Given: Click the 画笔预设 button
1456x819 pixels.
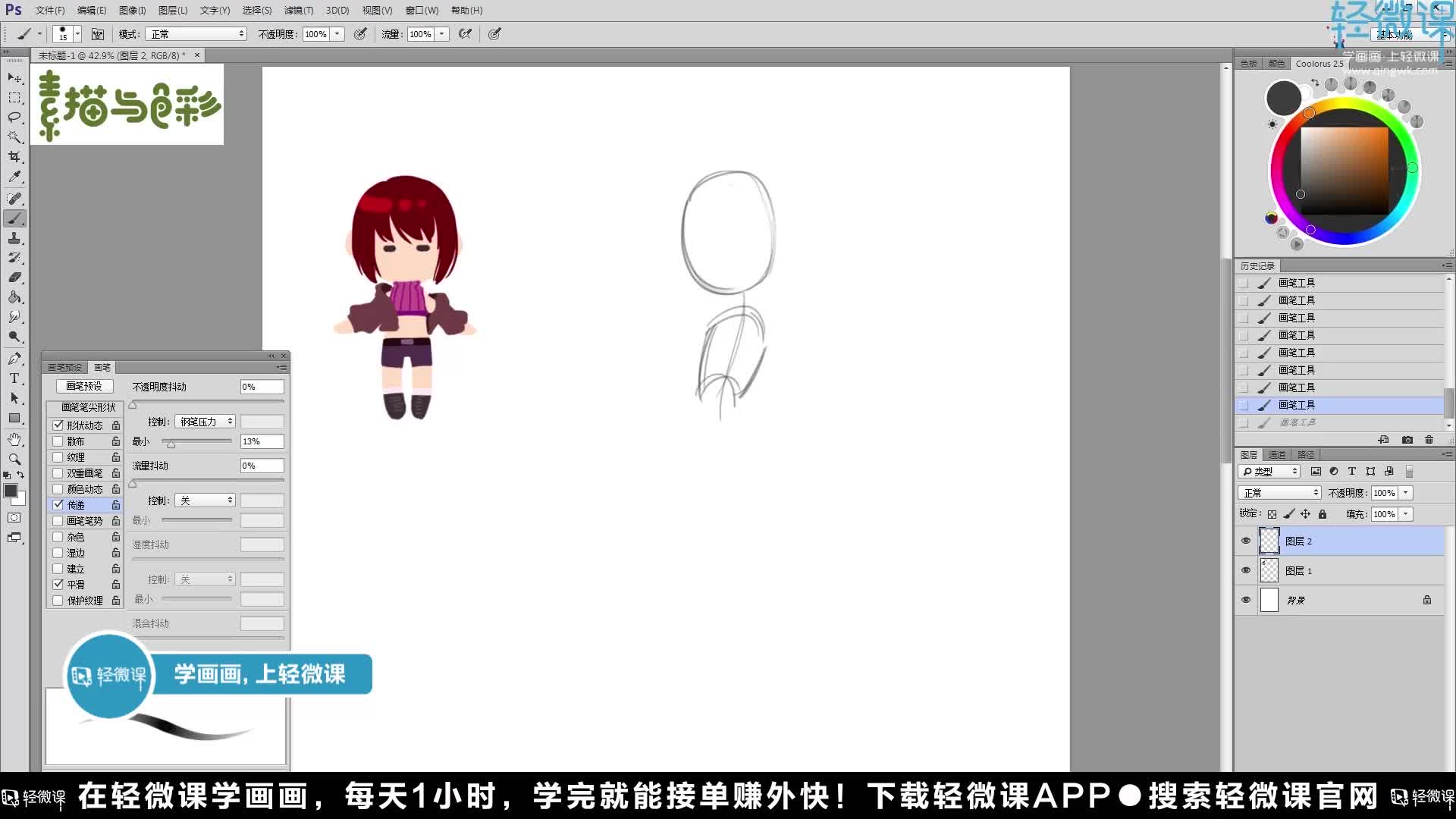Looking at the screenshot, I should point(83,386).
